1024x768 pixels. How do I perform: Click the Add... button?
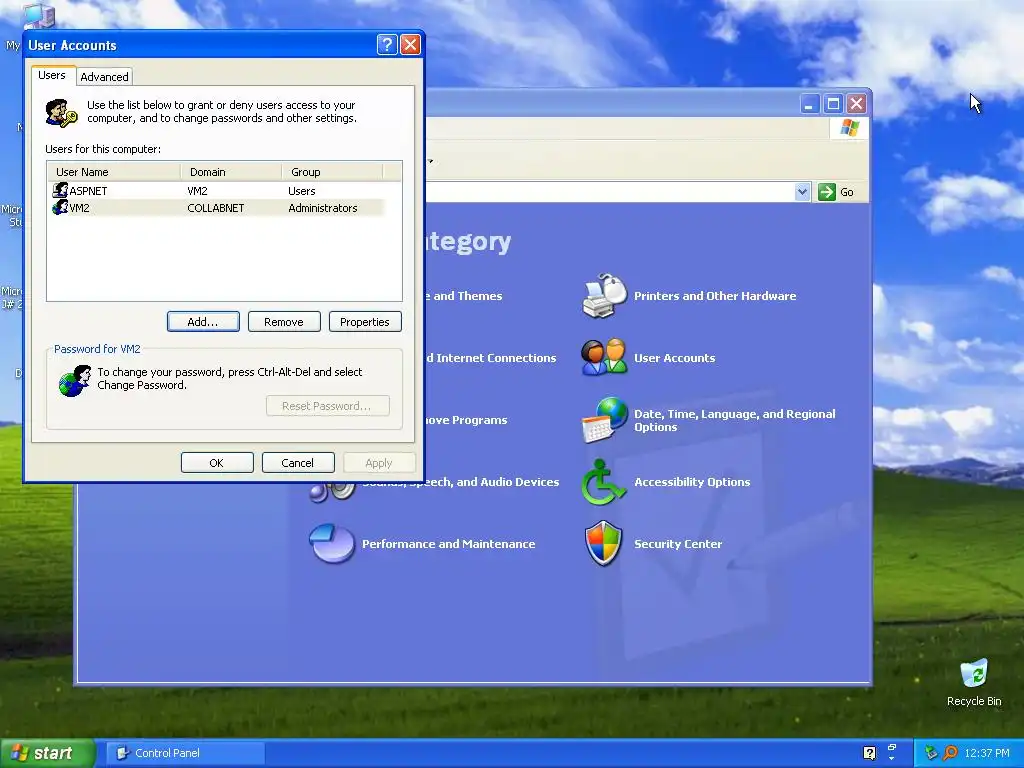[203, 322]
